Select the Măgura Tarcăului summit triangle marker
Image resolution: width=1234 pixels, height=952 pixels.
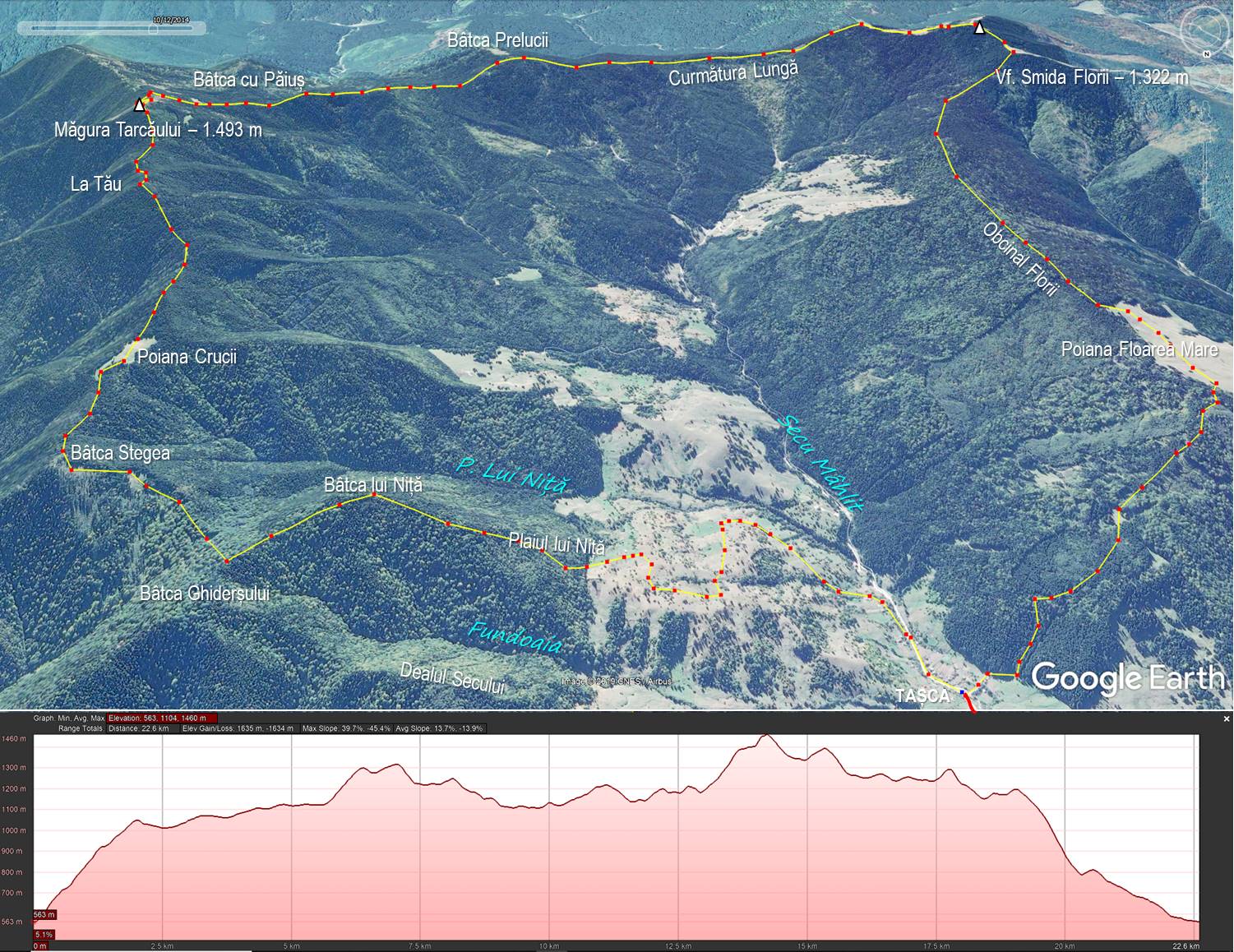140,105
